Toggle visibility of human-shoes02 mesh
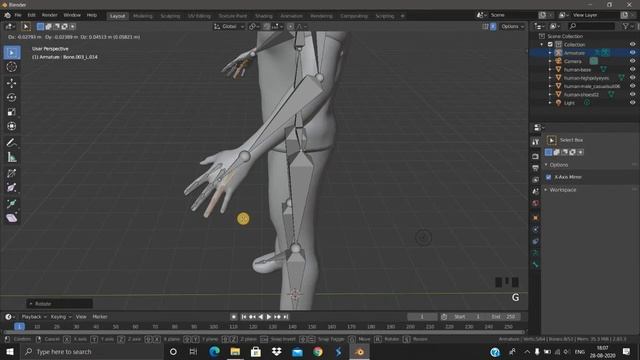Screen dimensions: 640x360 tap(632, 95)
